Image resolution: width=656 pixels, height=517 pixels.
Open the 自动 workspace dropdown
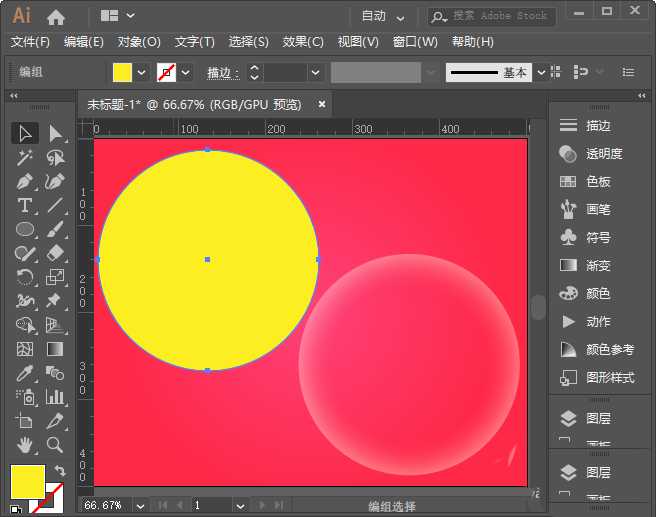[384, 16]
